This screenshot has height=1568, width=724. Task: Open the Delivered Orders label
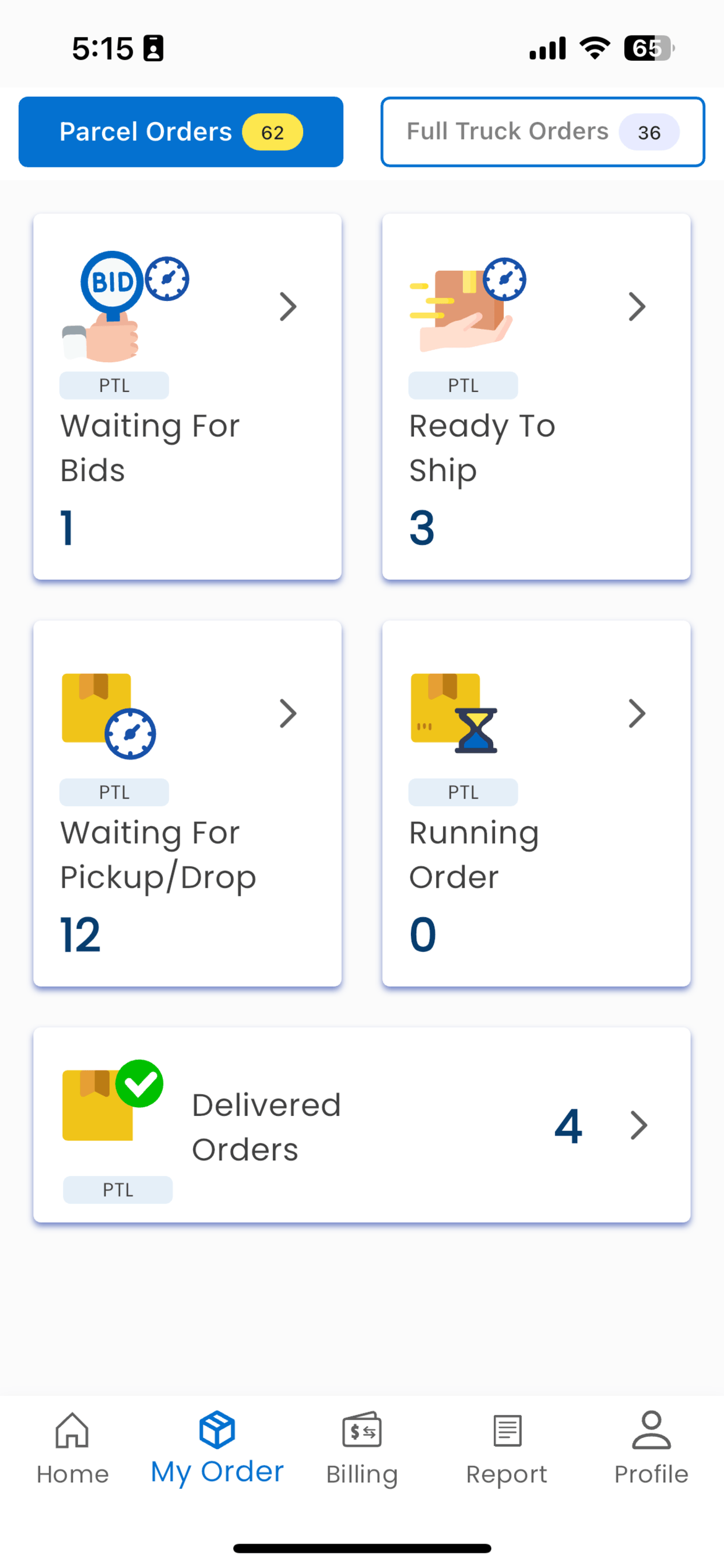tap(266, 1126)
